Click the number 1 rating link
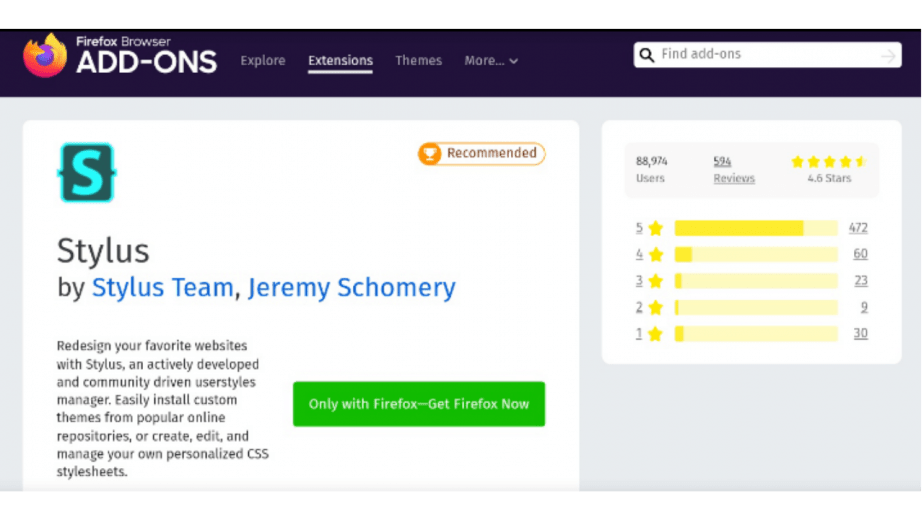This screenshot has width=924, height=520. (639, 334)
